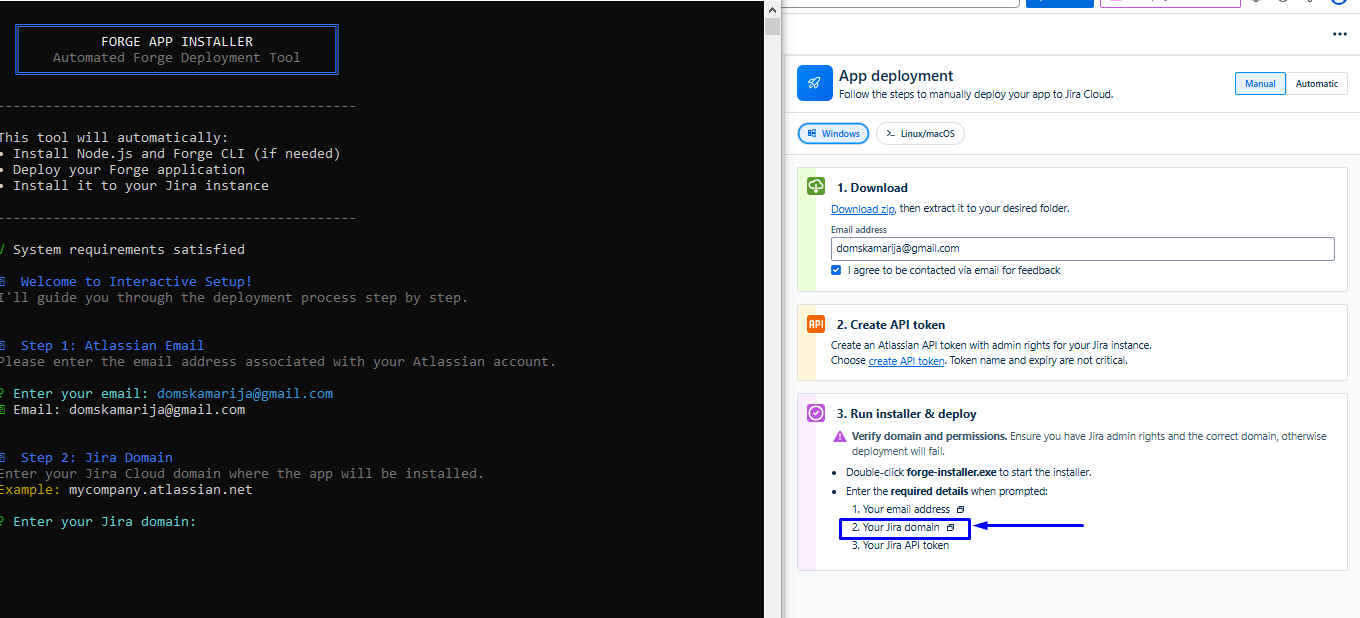Open the ellipsis options menu
The height and width of the screenshot is (618, 1360).
coord(1339,33)
